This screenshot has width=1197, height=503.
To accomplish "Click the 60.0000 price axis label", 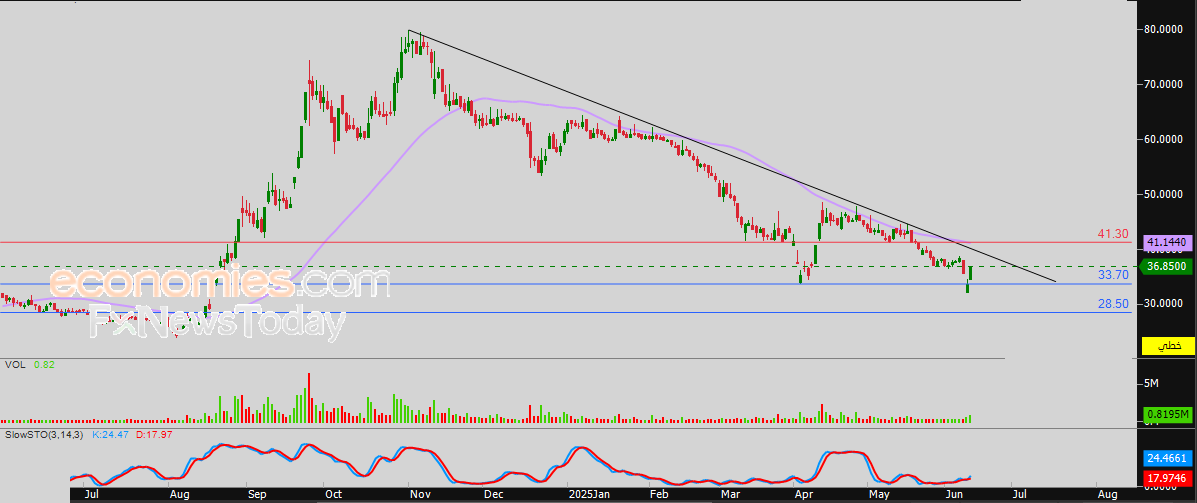I will pos(1163,139).
